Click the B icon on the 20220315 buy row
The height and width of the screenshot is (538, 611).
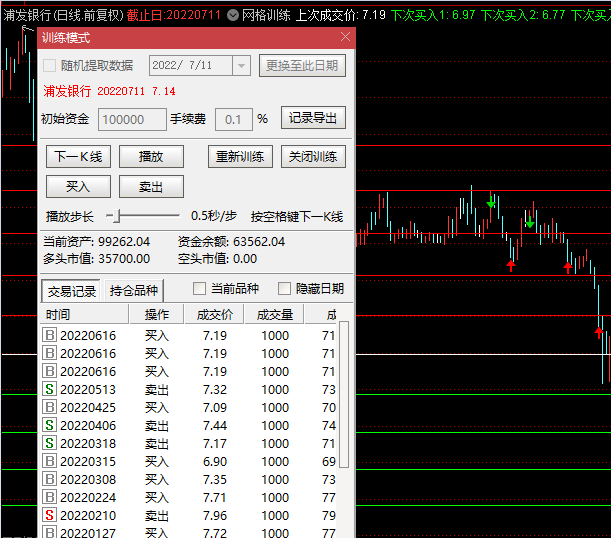tap(49, 461)
